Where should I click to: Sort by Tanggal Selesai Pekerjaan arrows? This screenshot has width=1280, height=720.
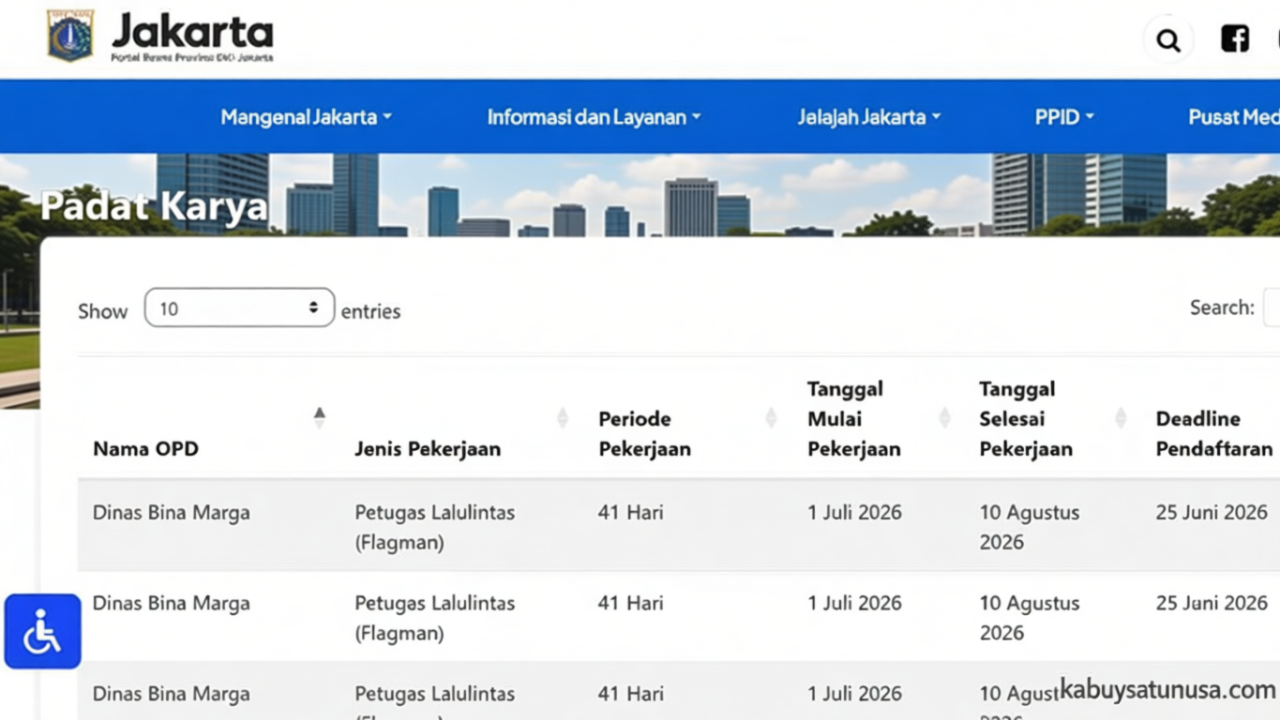point(1121,418)
